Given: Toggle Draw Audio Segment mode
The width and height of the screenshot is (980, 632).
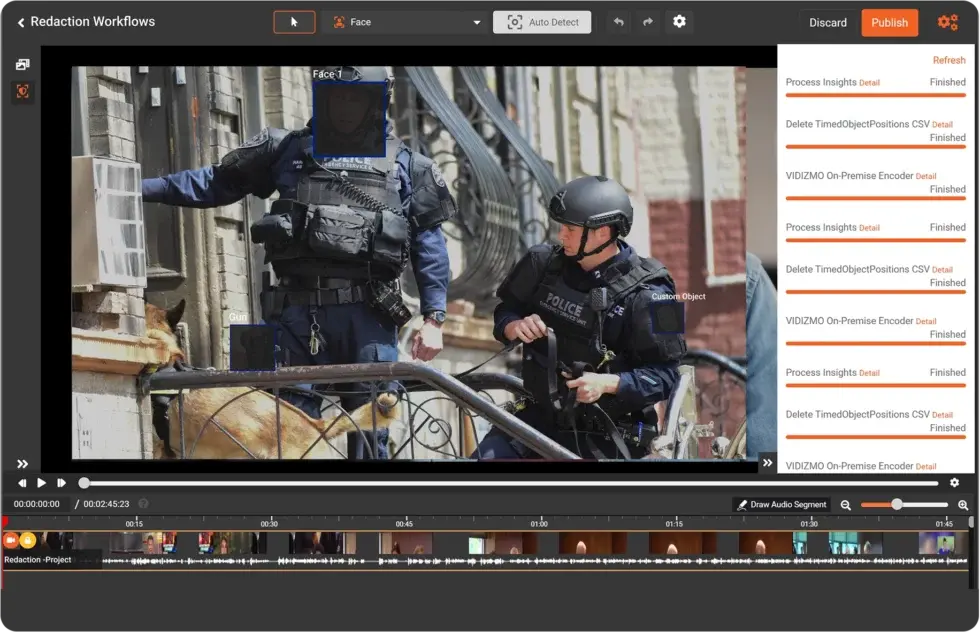Looking at the screenshot, I should tap(782, 505).
